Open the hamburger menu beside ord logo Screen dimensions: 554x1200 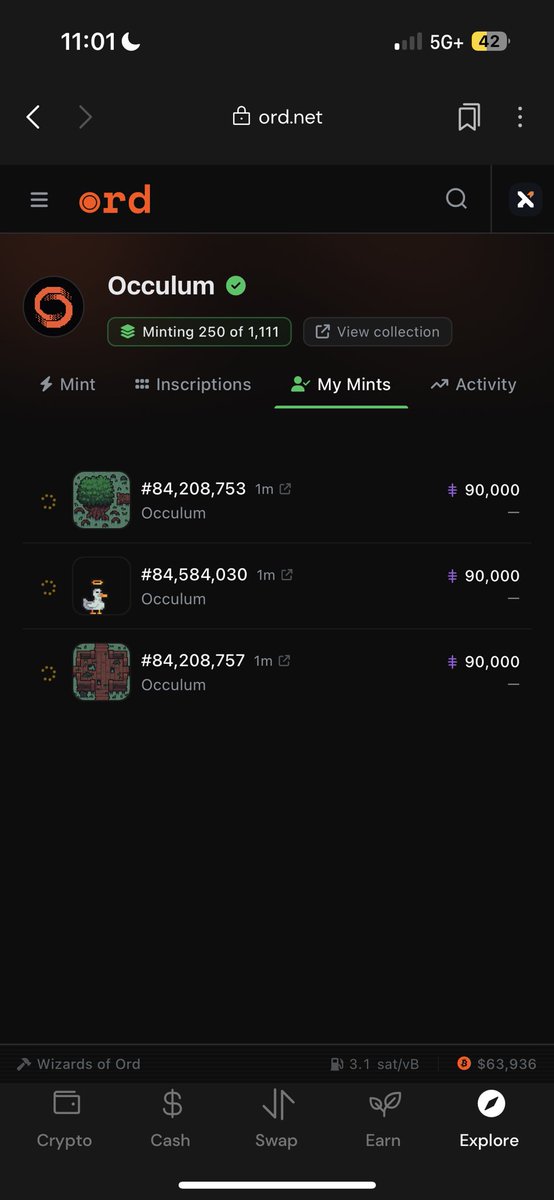point(39,200)
